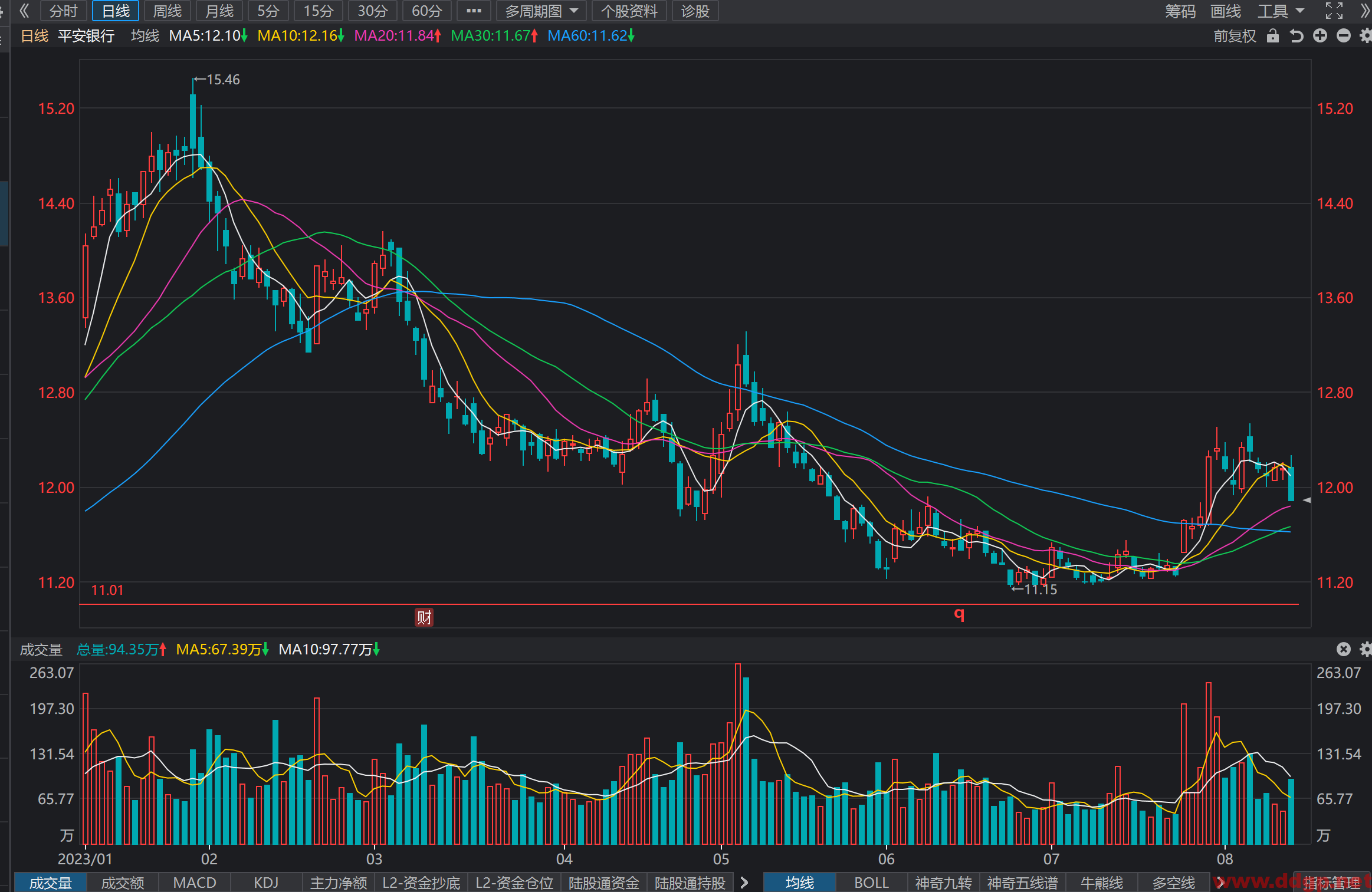
Task: Click the 均线 legend title
Action: (145, 36)
